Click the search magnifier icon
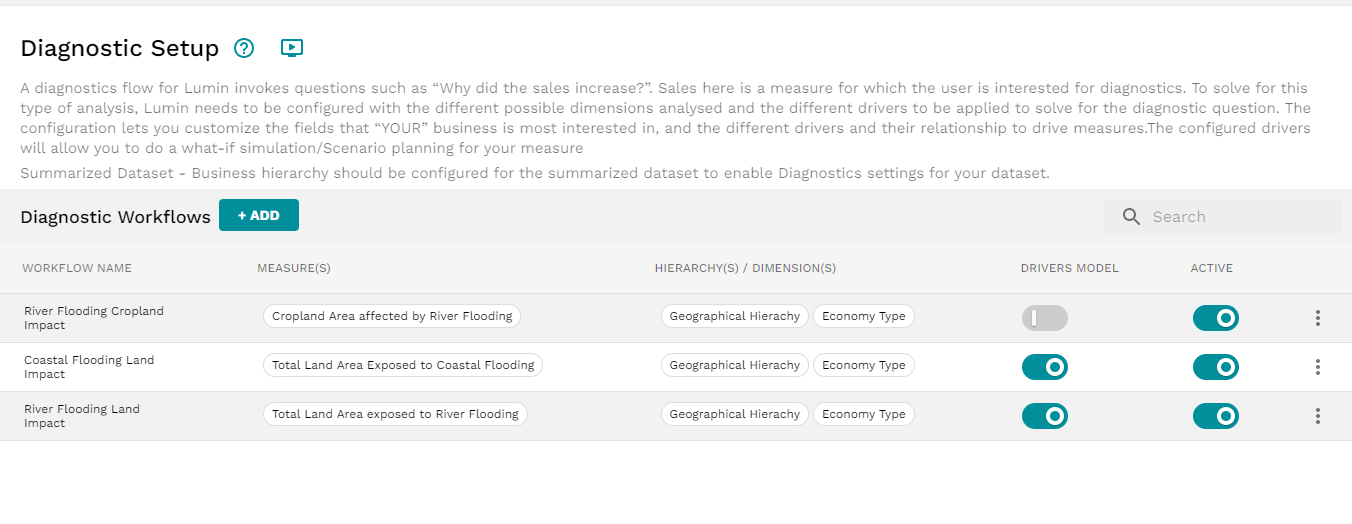Viewport: 1352px width, 524px height. 1131,216
